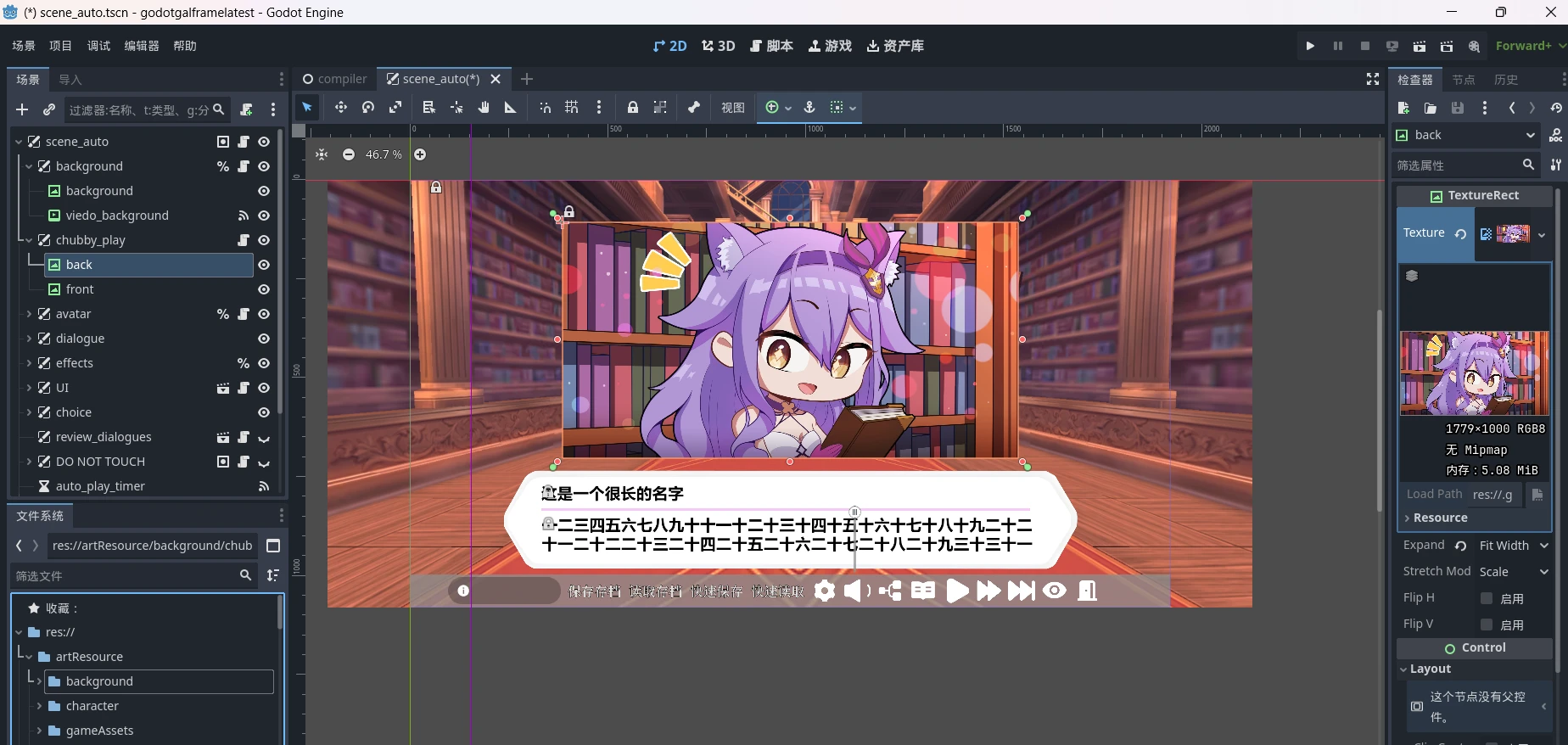Switch to the 节点 tab
1568x745 pixels.
(x=1464, y=80)
